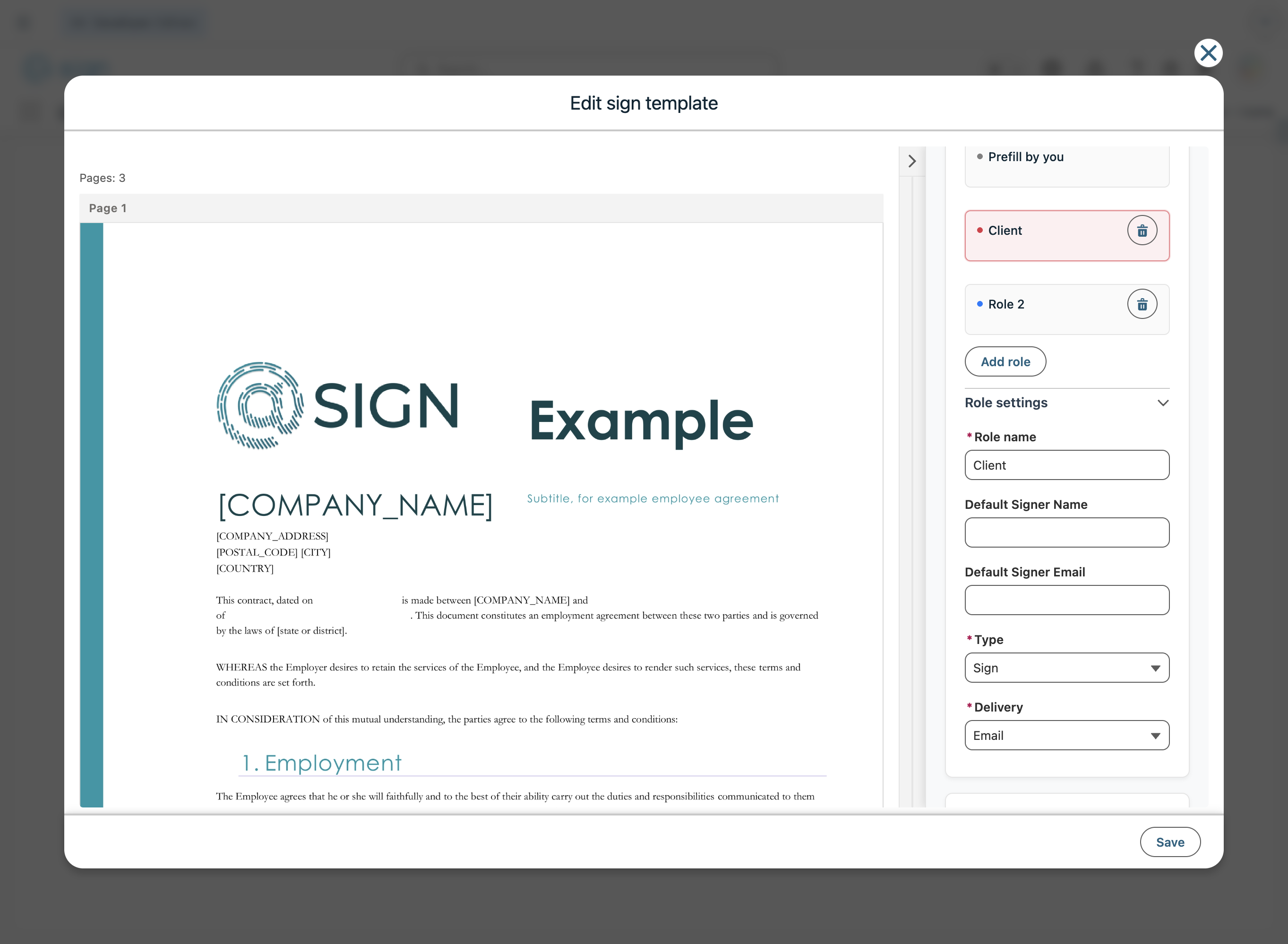Click the Add role button
The height and width of the screenshot is (944, 1288).
1005,362
